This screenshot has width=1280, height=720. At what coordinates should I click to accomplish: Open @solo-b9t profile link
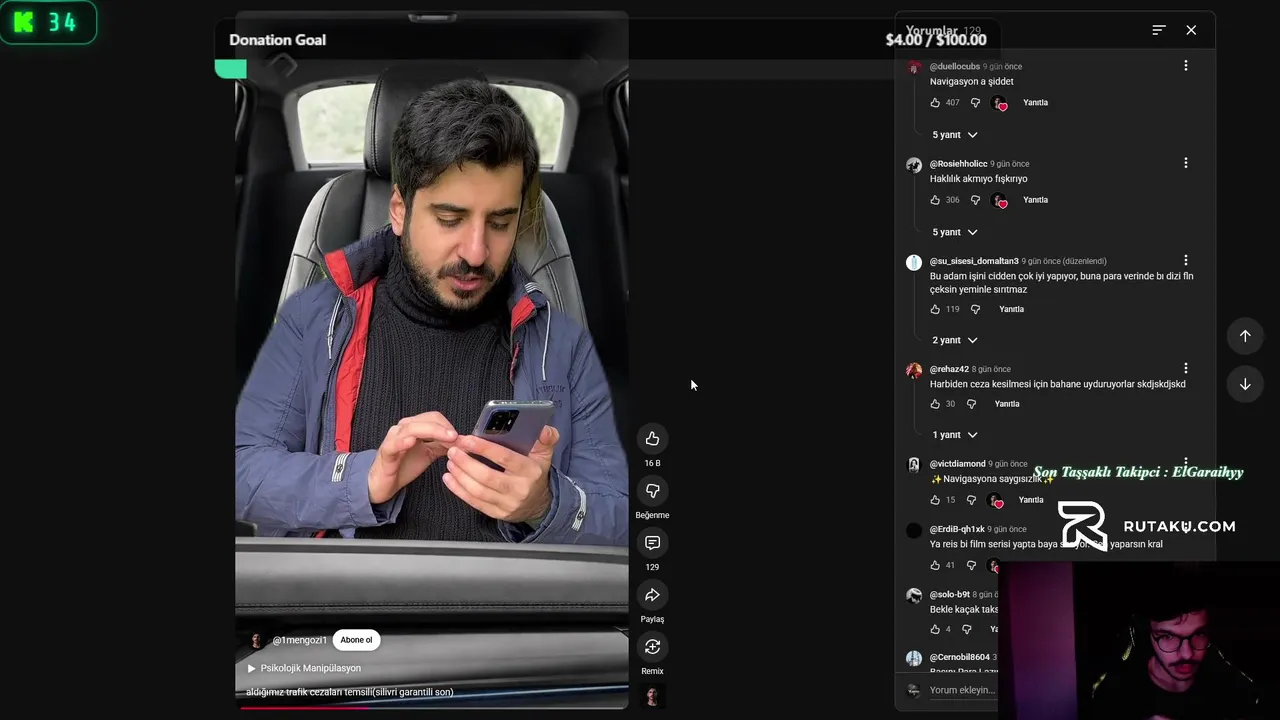pos(950,594)
